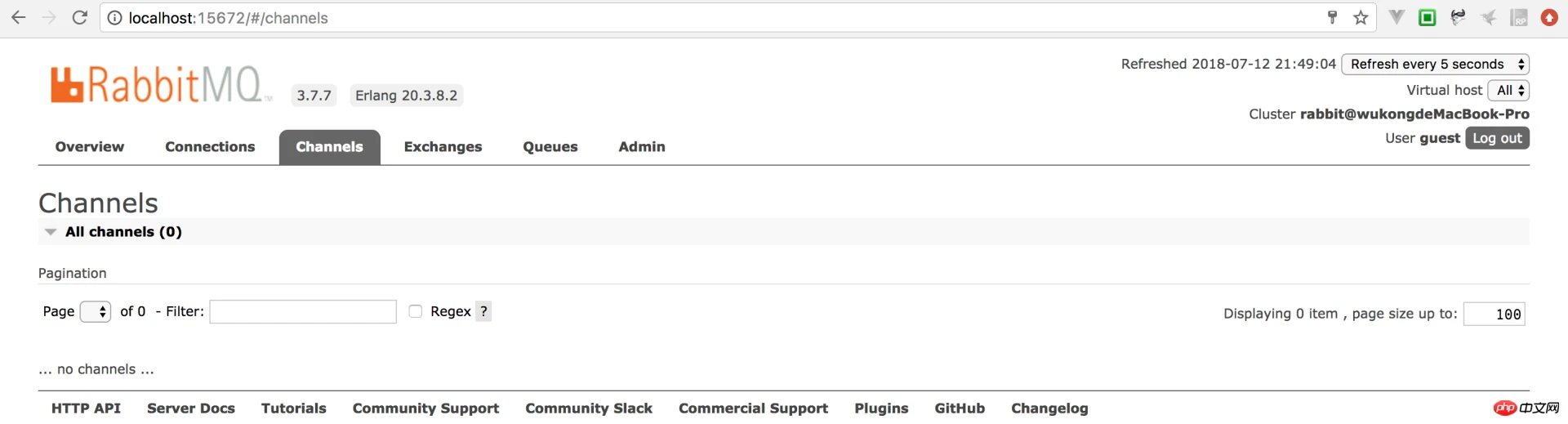Open the Refresh every 5 seconds dropdown
The height and width of the screenshot is (424, 1568).
[x=1436, y=64]
